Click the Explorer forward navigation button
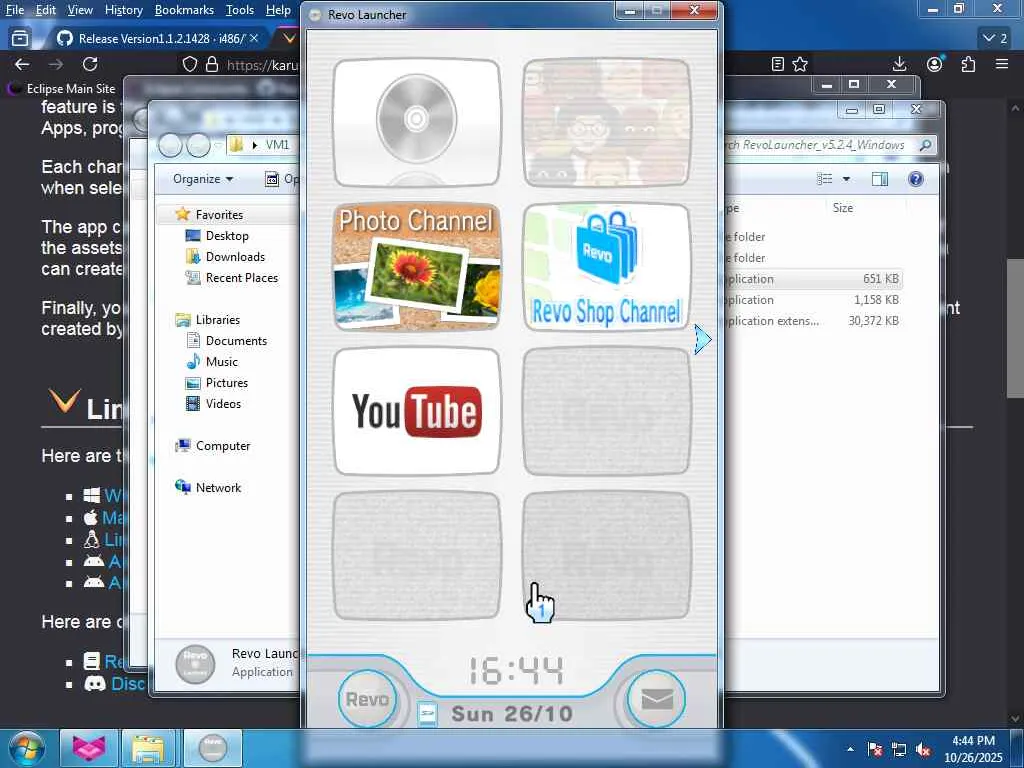This screenshot has height=768, width=1024. pos(199,145)
